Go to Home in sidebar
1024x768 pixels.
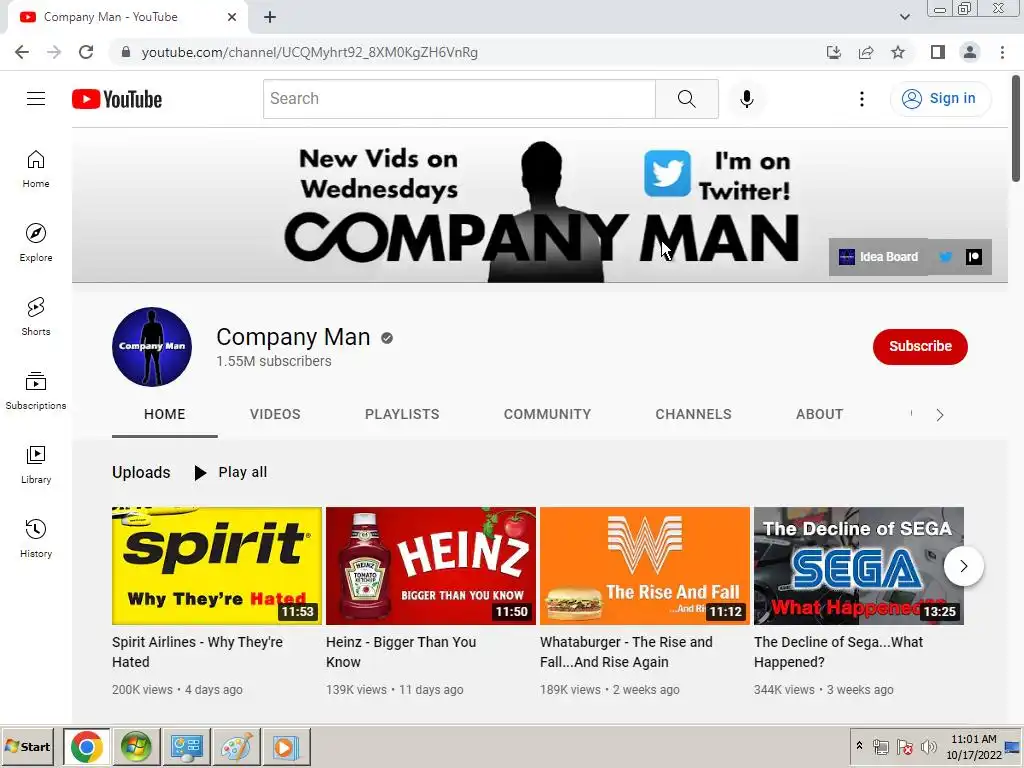pos(36,169)
